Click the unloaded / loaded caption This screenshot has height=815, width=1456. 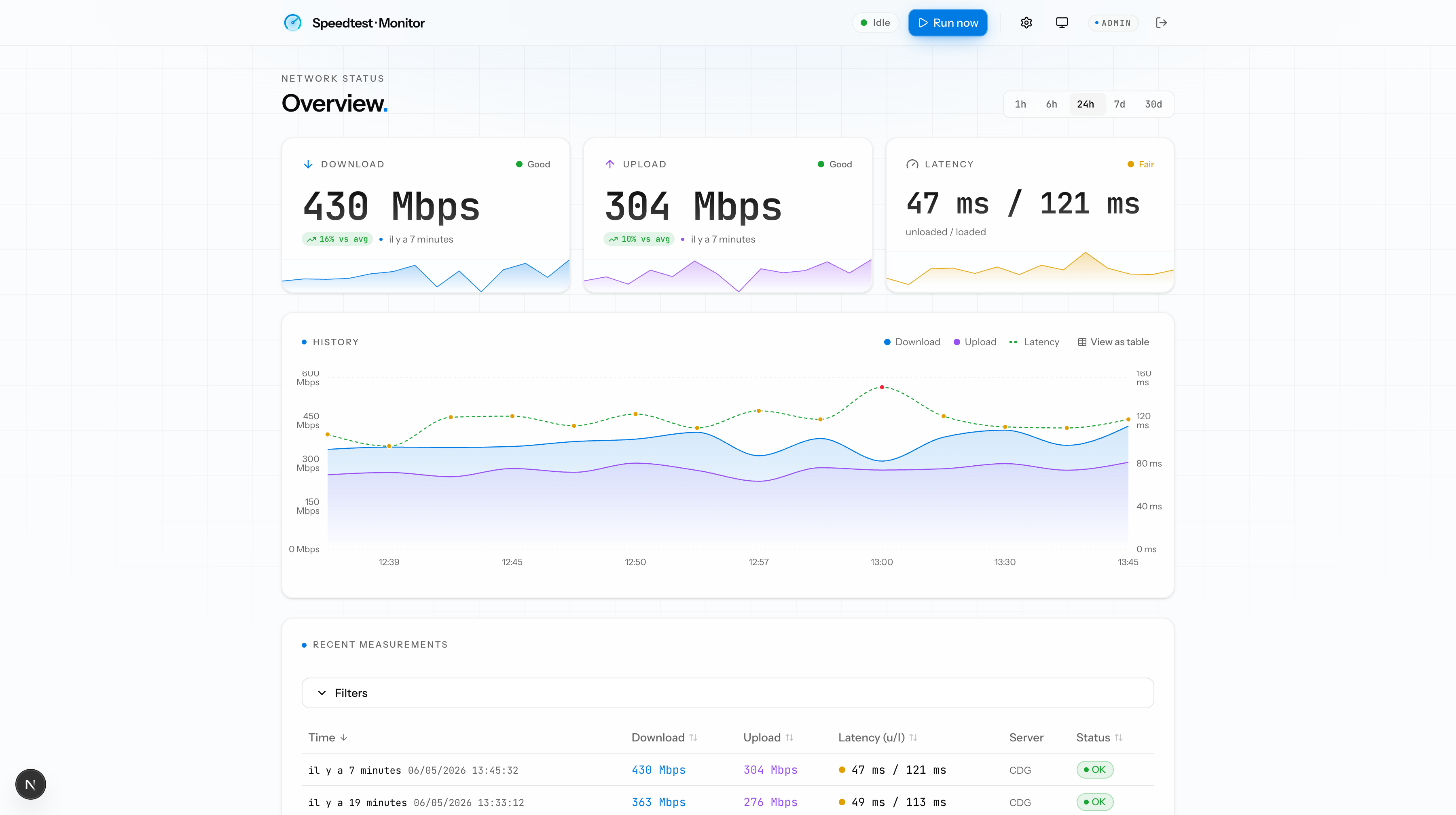946,232
